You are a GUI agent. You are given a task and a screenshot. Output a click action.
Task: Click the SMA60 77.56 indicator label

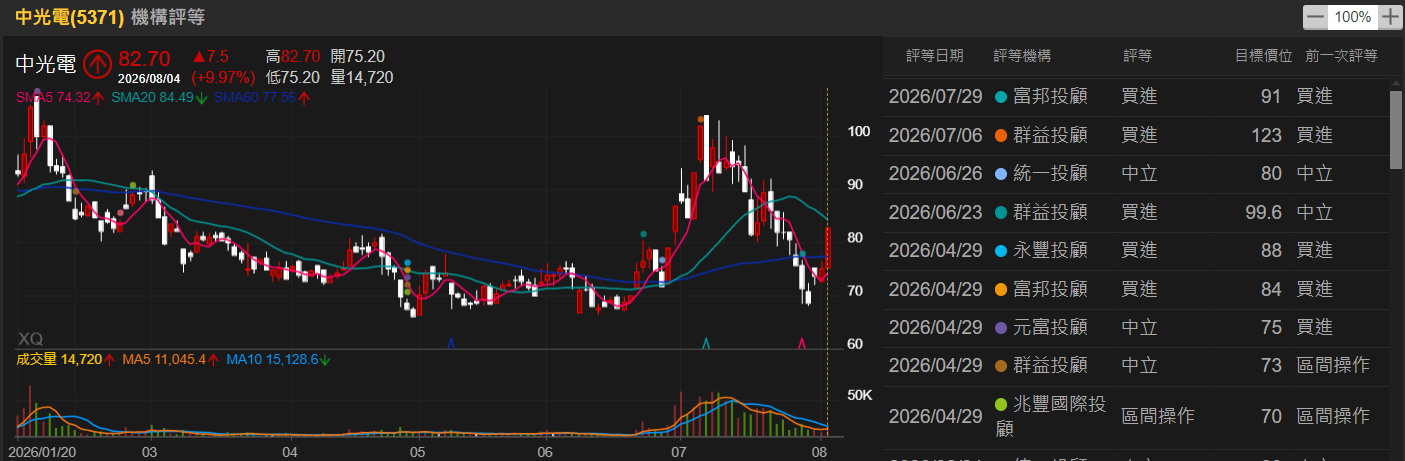click(262, 98)
